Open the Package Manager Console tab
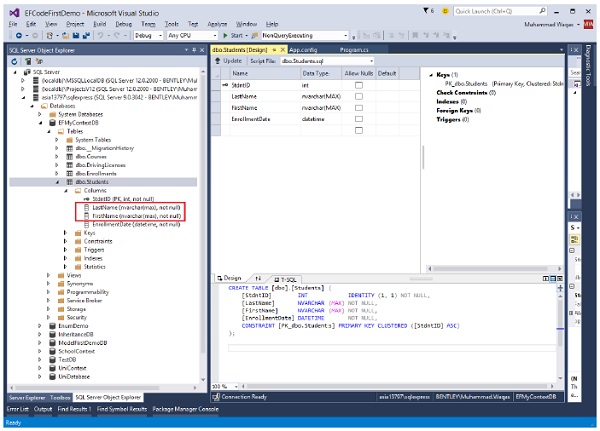Screen dimensions: 600x431 point(185,409)
